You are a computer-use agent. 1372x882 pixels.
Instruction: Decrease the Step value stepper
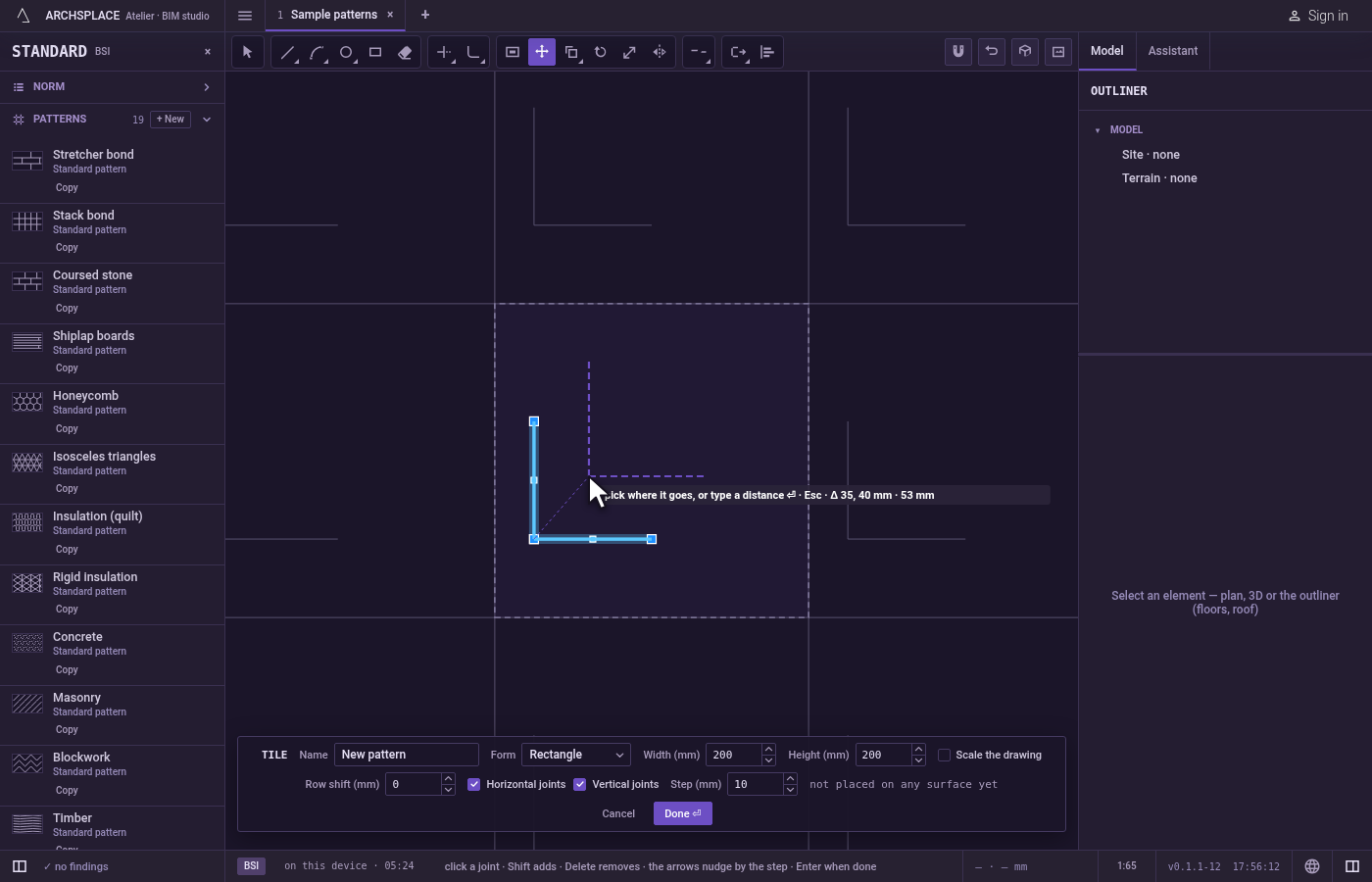point(790,790)
